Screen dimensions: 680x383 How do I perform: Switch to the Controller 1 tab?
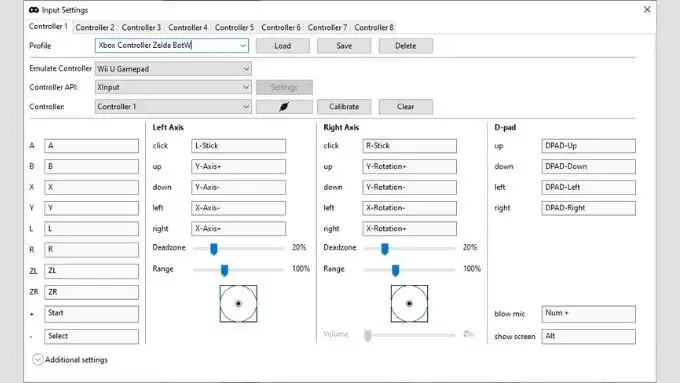tap(48, 26)
